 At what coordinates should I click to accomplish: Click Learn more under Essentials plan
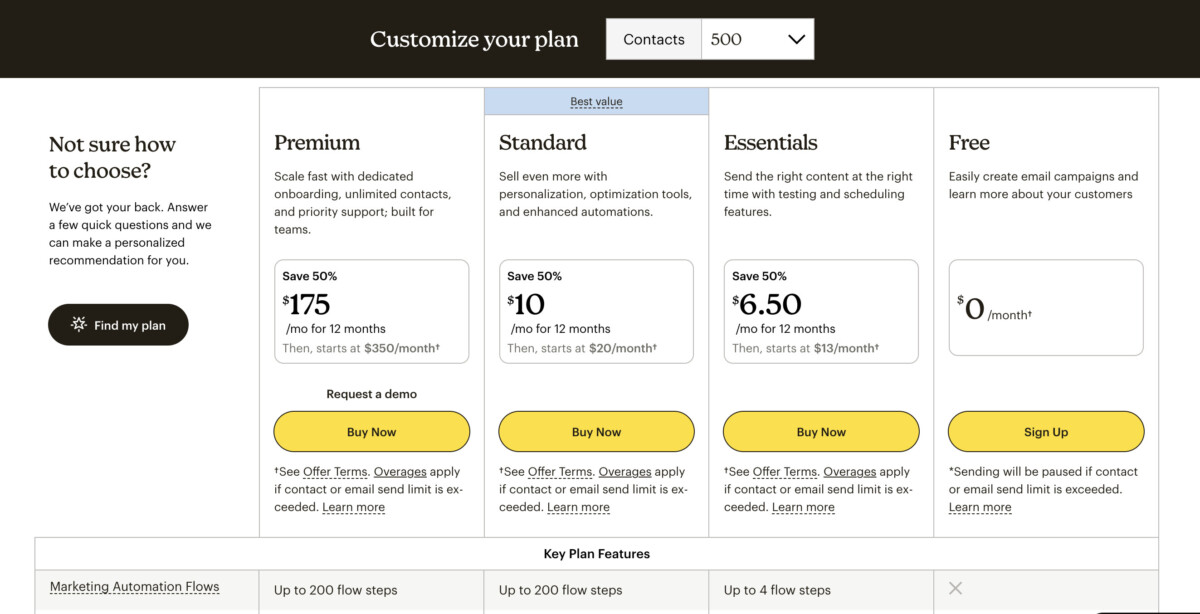(803, 507)
